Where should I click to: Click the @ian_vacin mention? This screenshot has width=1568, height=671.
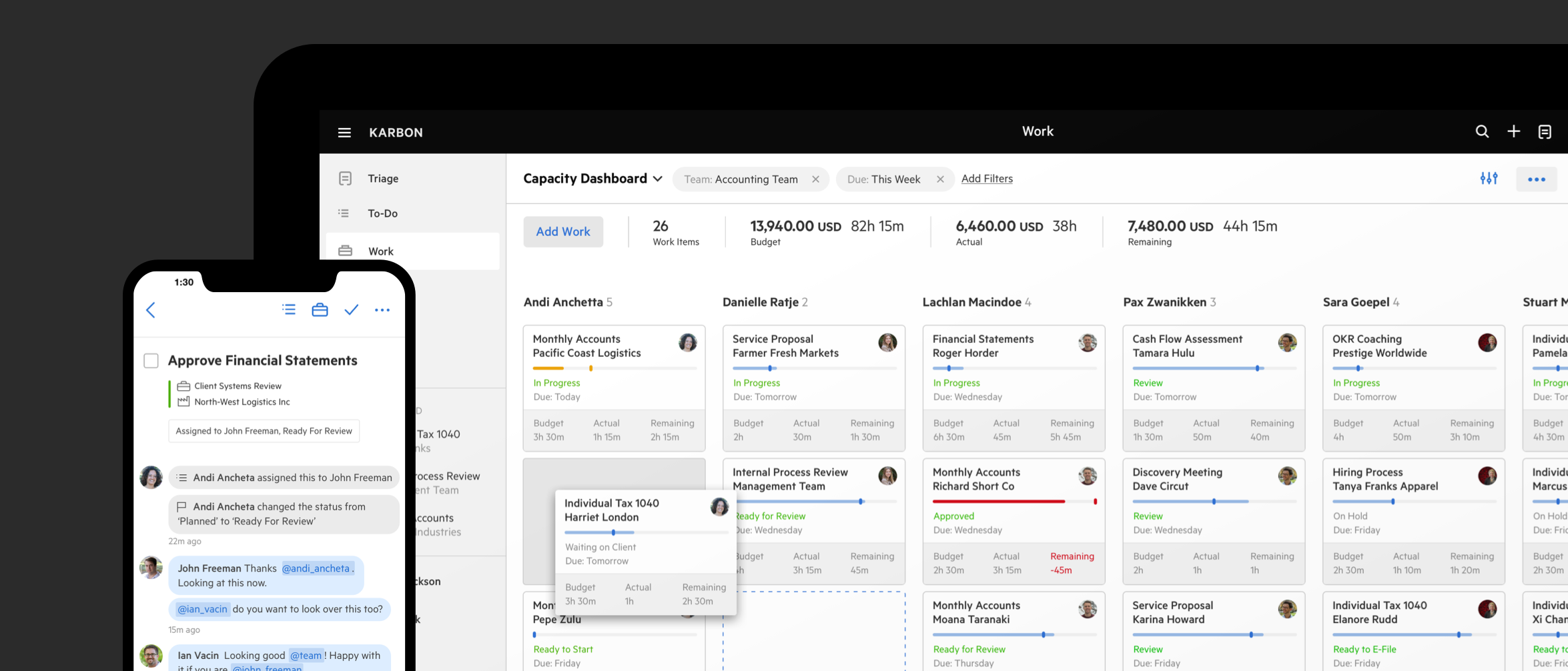(202, 609)
